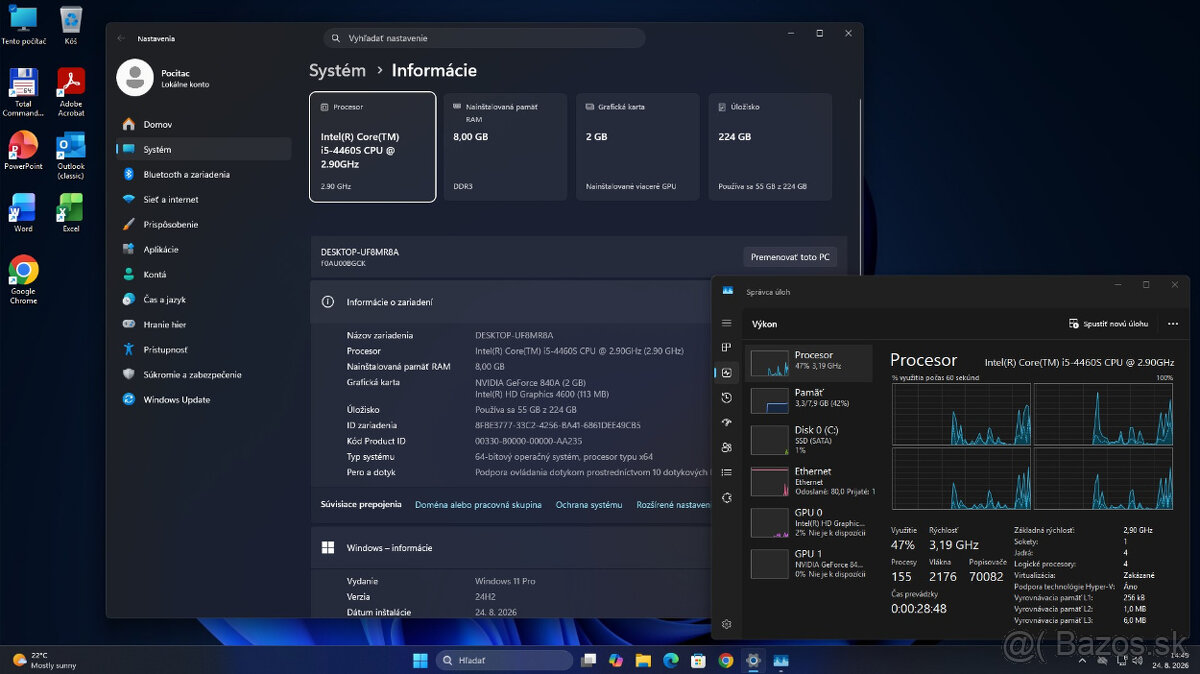Open Hranie hier settings
Screen dimensions: 1200x674
tap(203, 324)
